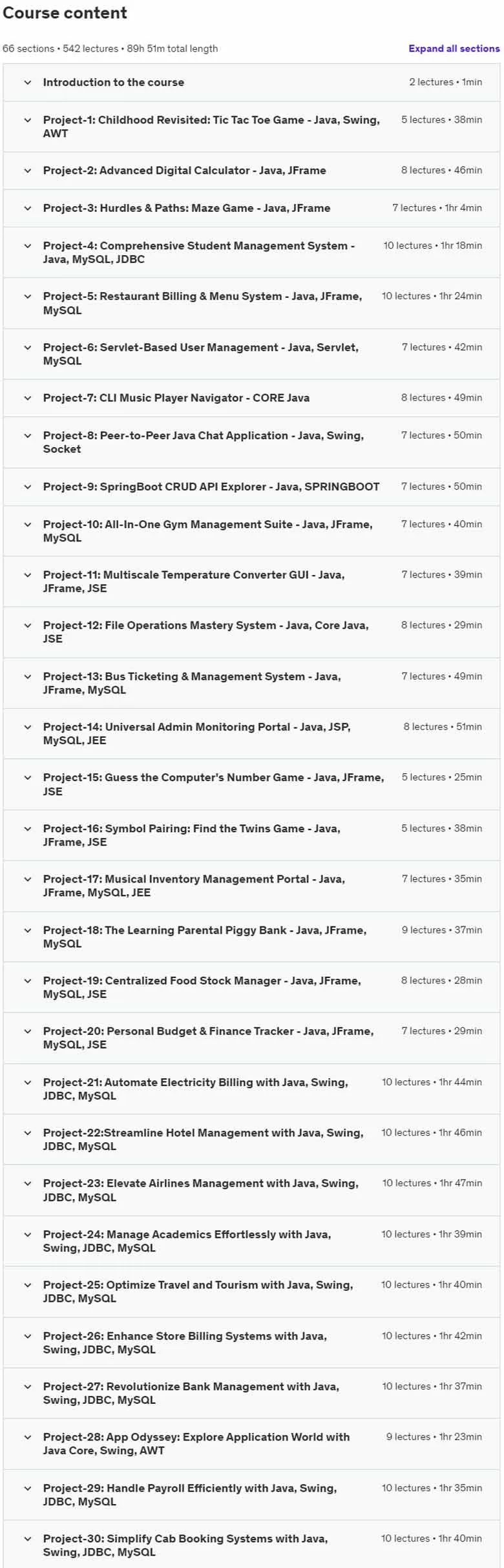The width and height of the screenshot is (504, 1568).
Task: Click chevron beside Project-14 Admin Monitoring Portal
Action: tap(28, 727)
